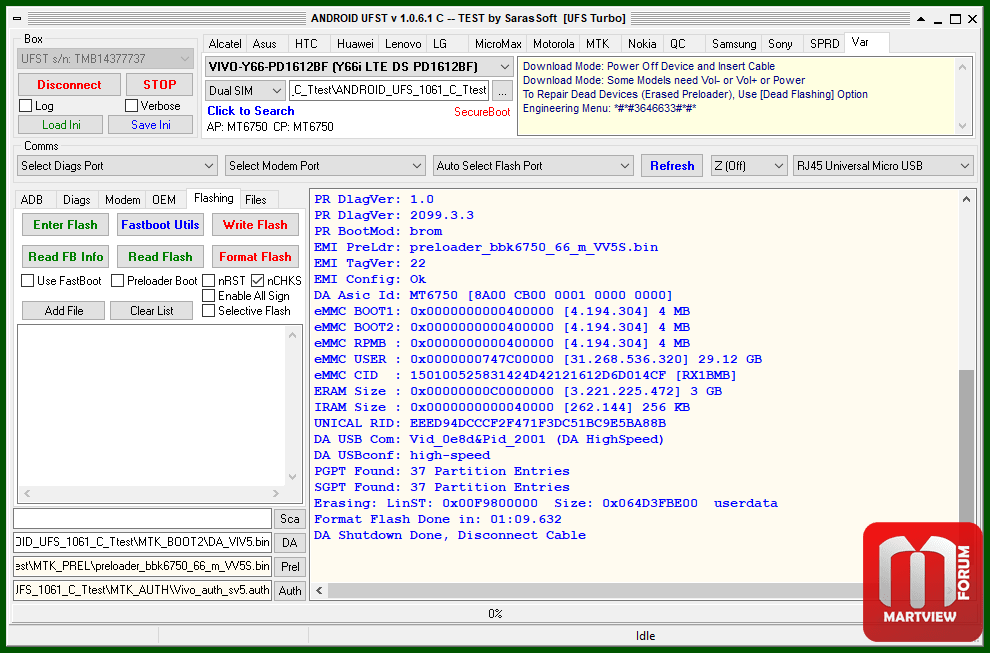This screenshot has height=653, width=990.
Task: Click the Clear List button
Action: point(152,311)
